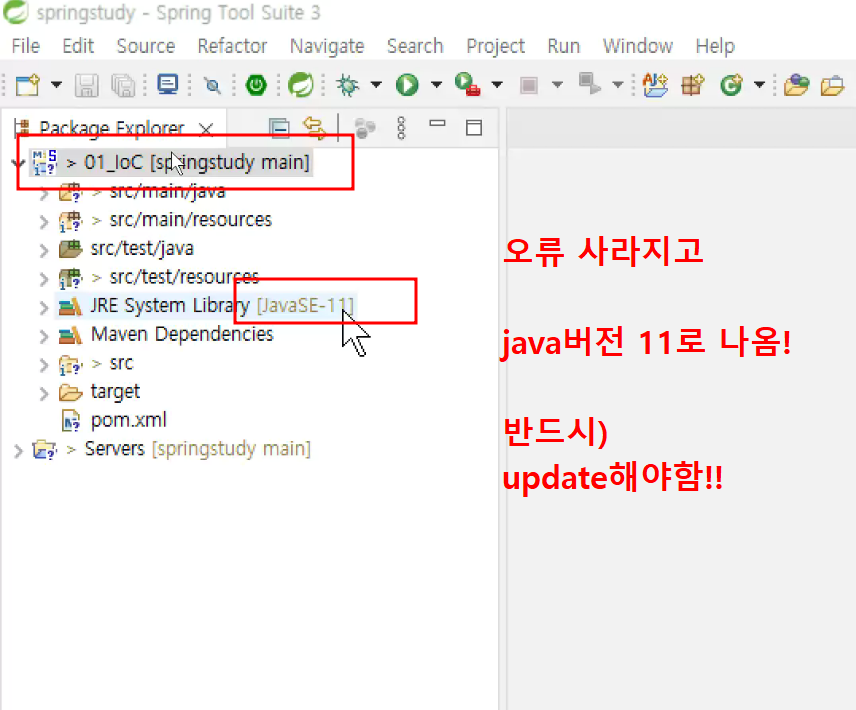Click the Save toolbar icon
Screen dimensions: 856x710
click(x=86, y=86)
